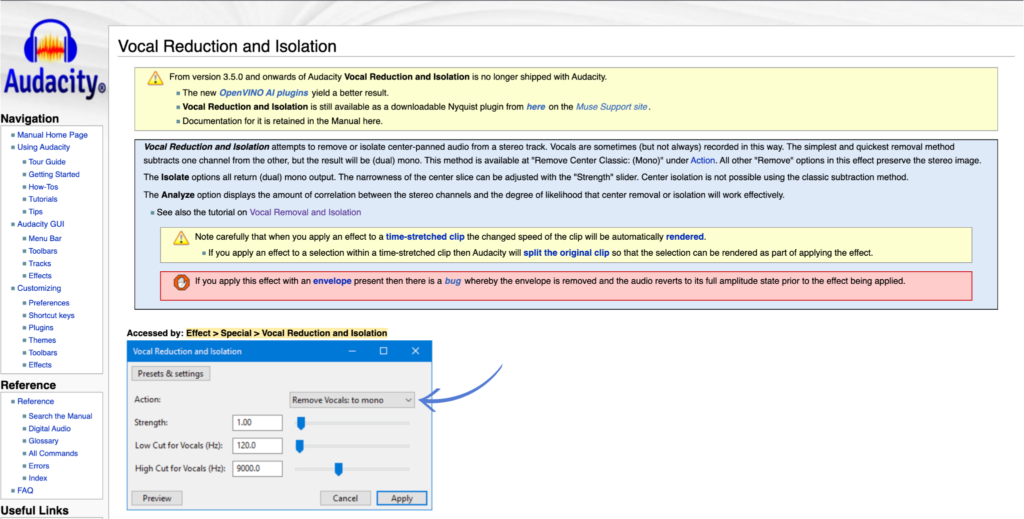This screenshot has width=1024, height=519.
Task: Click the Strength slider handle
Action: pos(301,424)
